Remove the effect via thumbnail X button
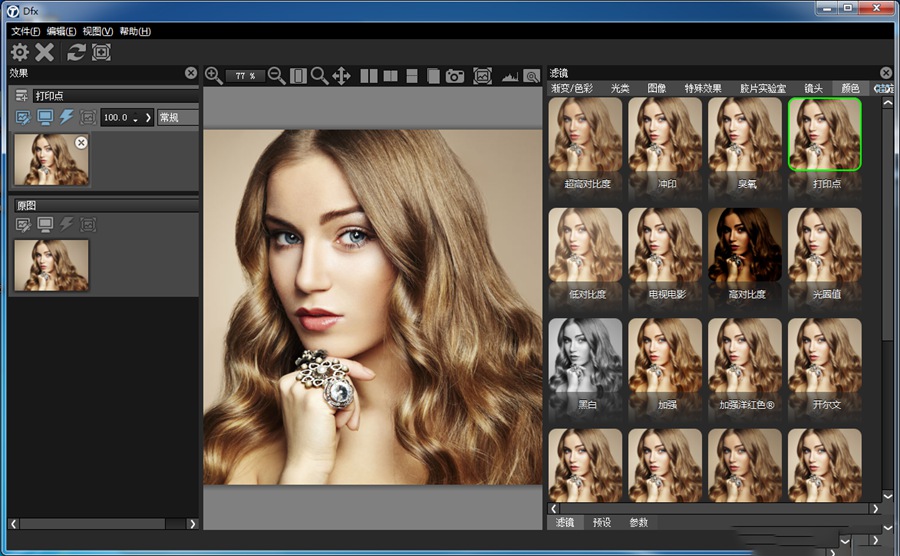900x556 pixels. pos(81,143)
